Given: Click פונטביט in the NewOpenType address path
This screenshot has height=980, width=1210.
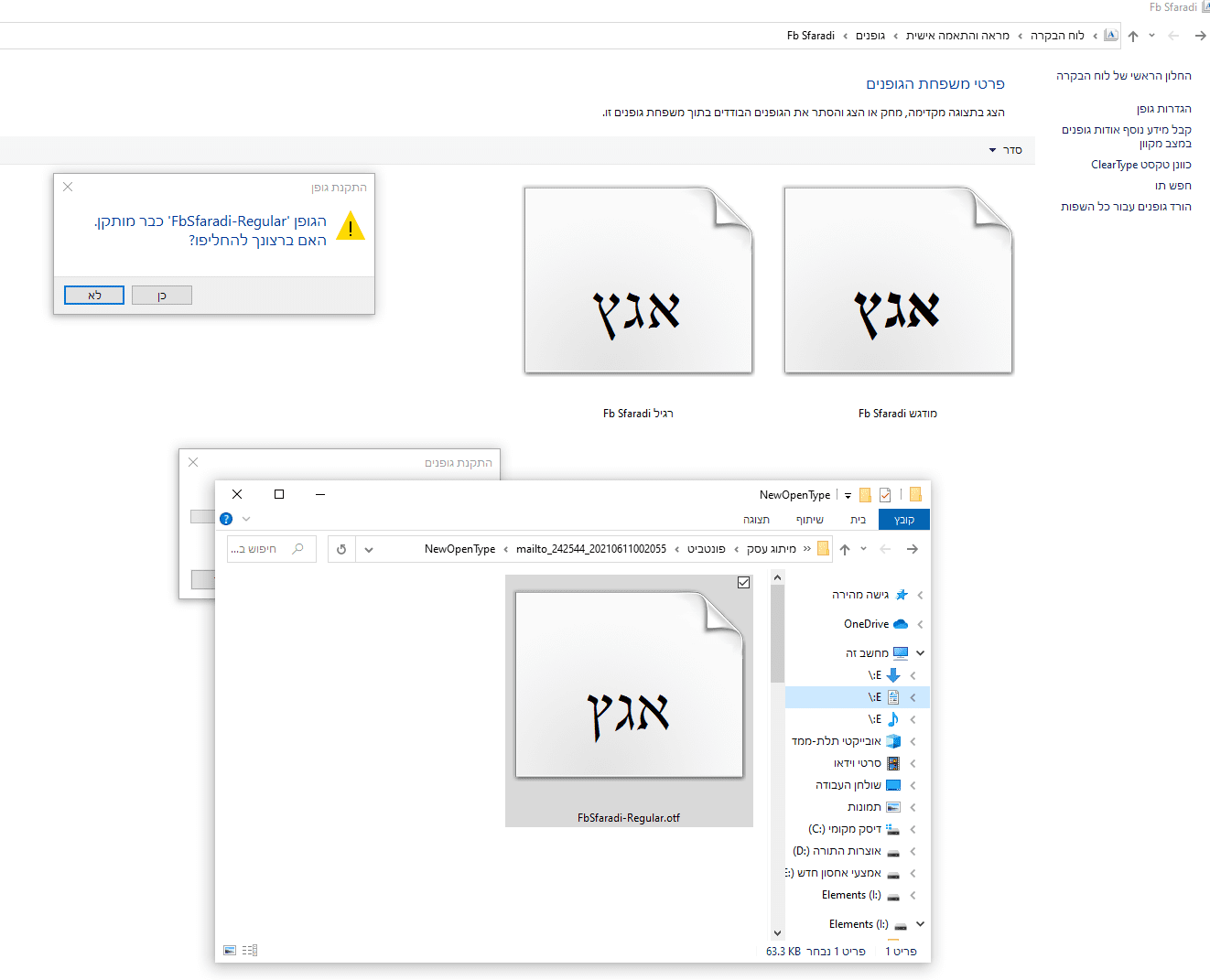Looking at the screenshot, I should [x=706, y=549].
